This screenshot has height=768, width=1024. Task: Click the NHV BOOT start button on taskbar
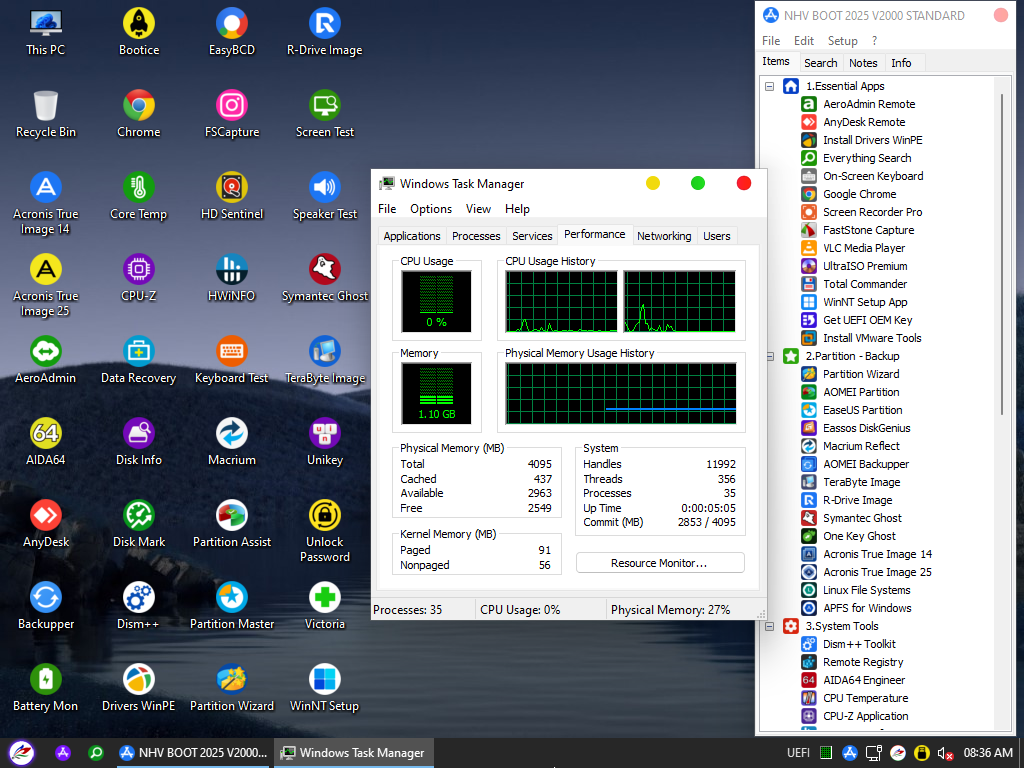pyautogui.click(x=21, y=753)
